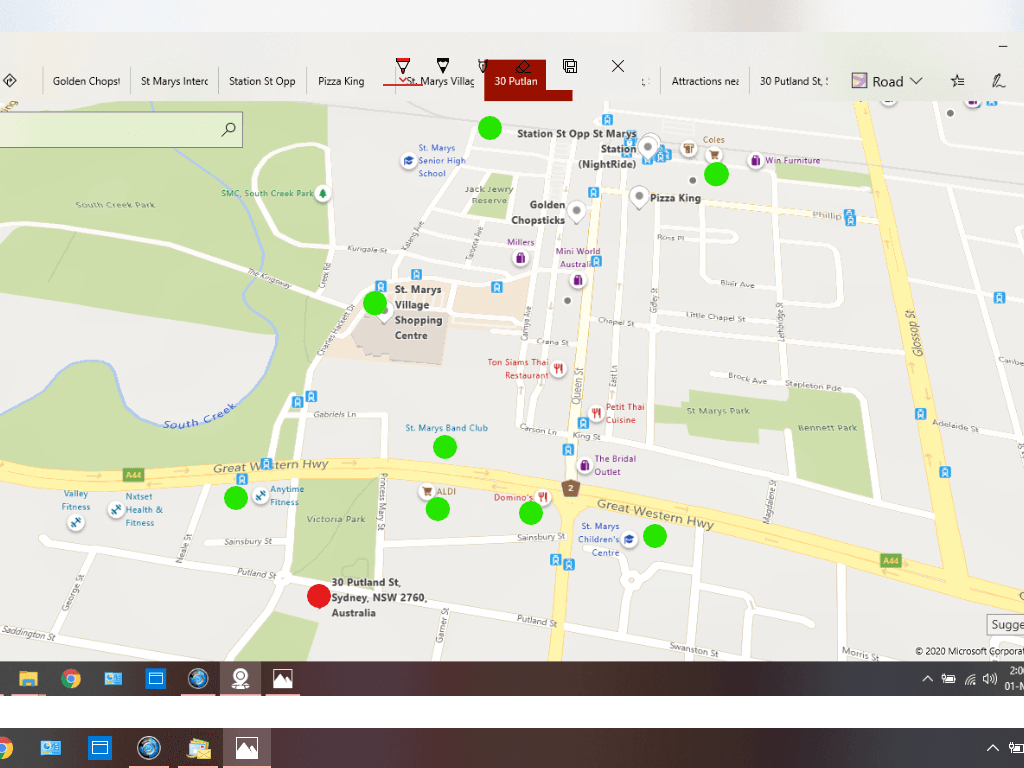
Task: Expand ballpoint pen options chevron
Action: tap(402, 80)
